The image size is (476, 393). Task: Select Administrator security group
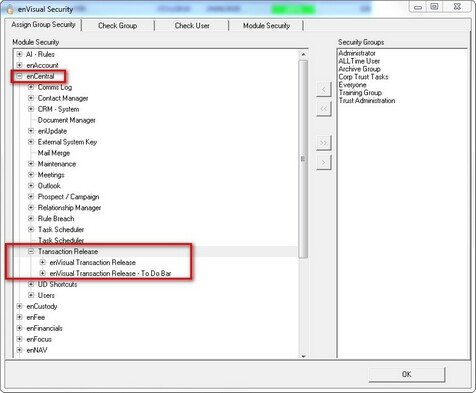coord(357,53)
